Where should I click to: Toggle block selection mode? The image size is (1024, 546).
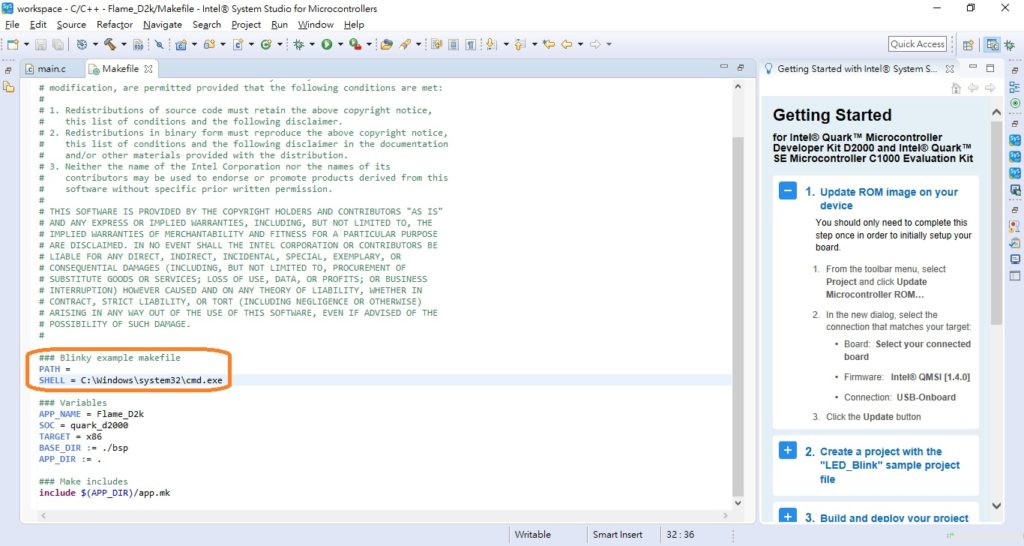[x=453, y=44]
